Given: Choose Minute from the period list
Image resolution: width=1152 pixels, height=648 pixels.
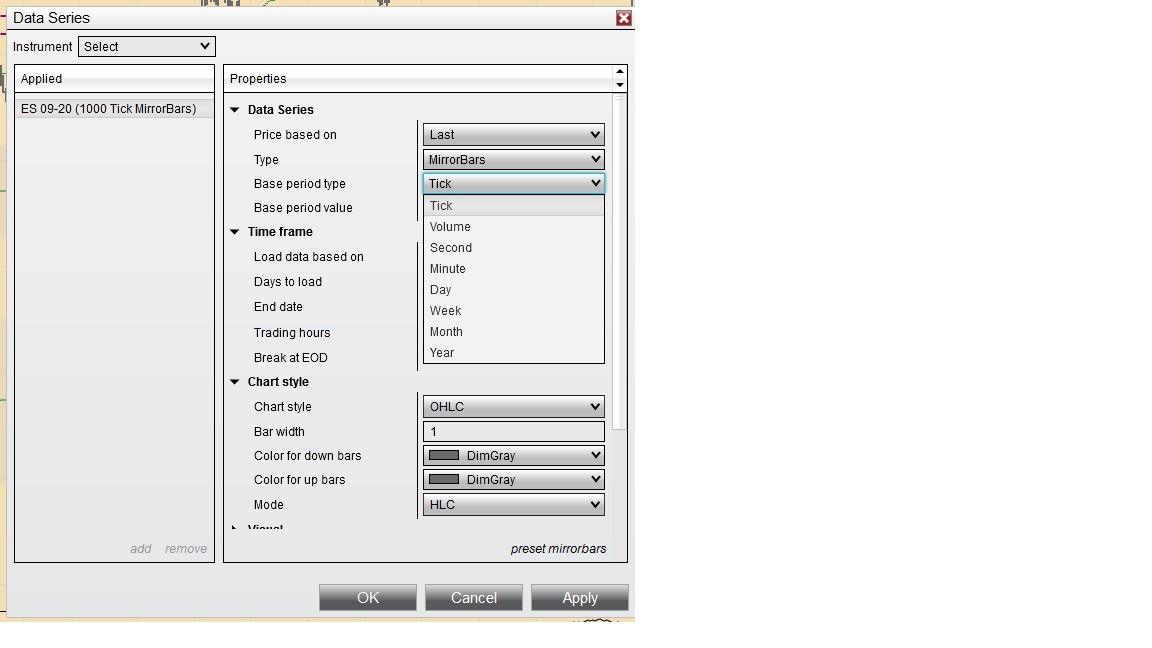Looking at the screenshot, I should point(514,269).
